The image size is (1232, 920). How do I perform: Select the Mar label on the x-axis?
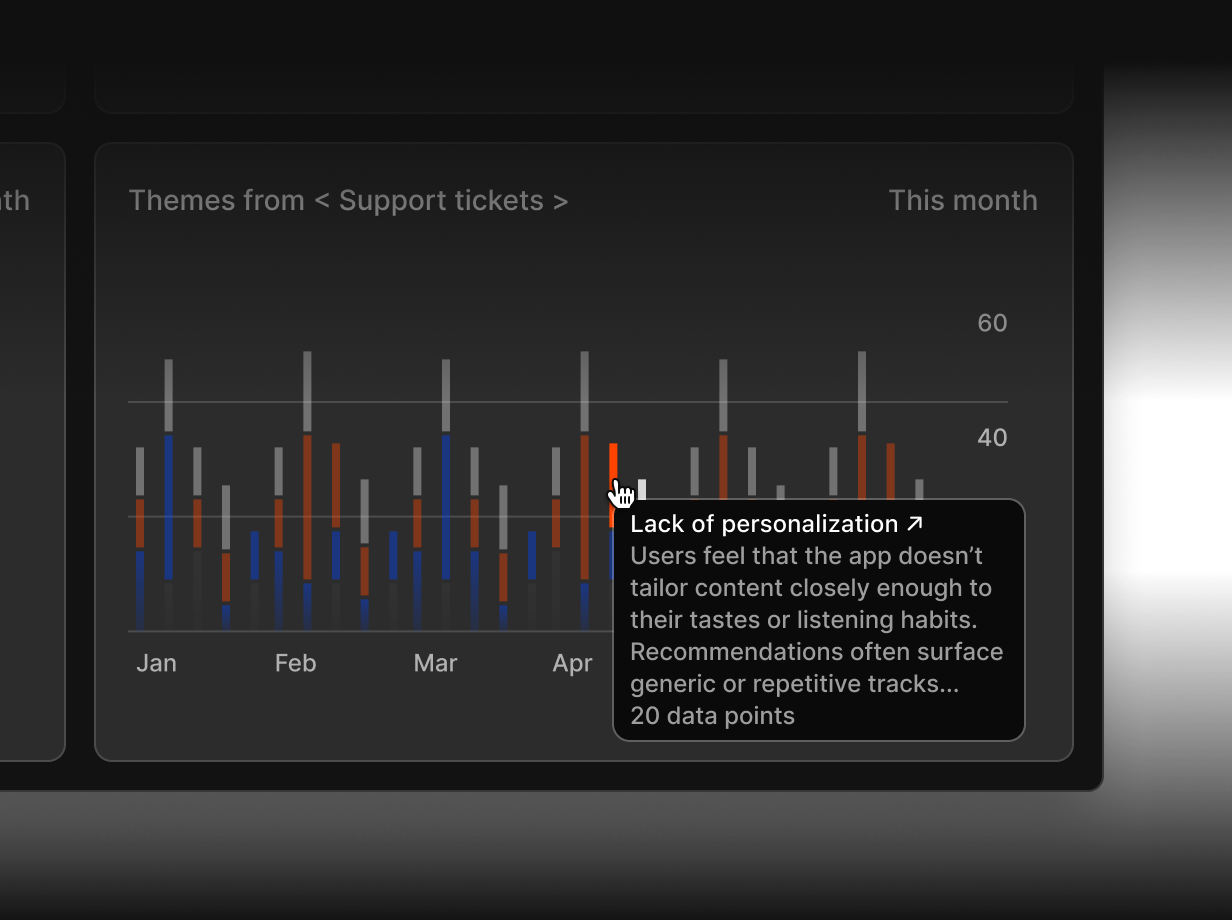pyautogui.click(x=435, y=664)
